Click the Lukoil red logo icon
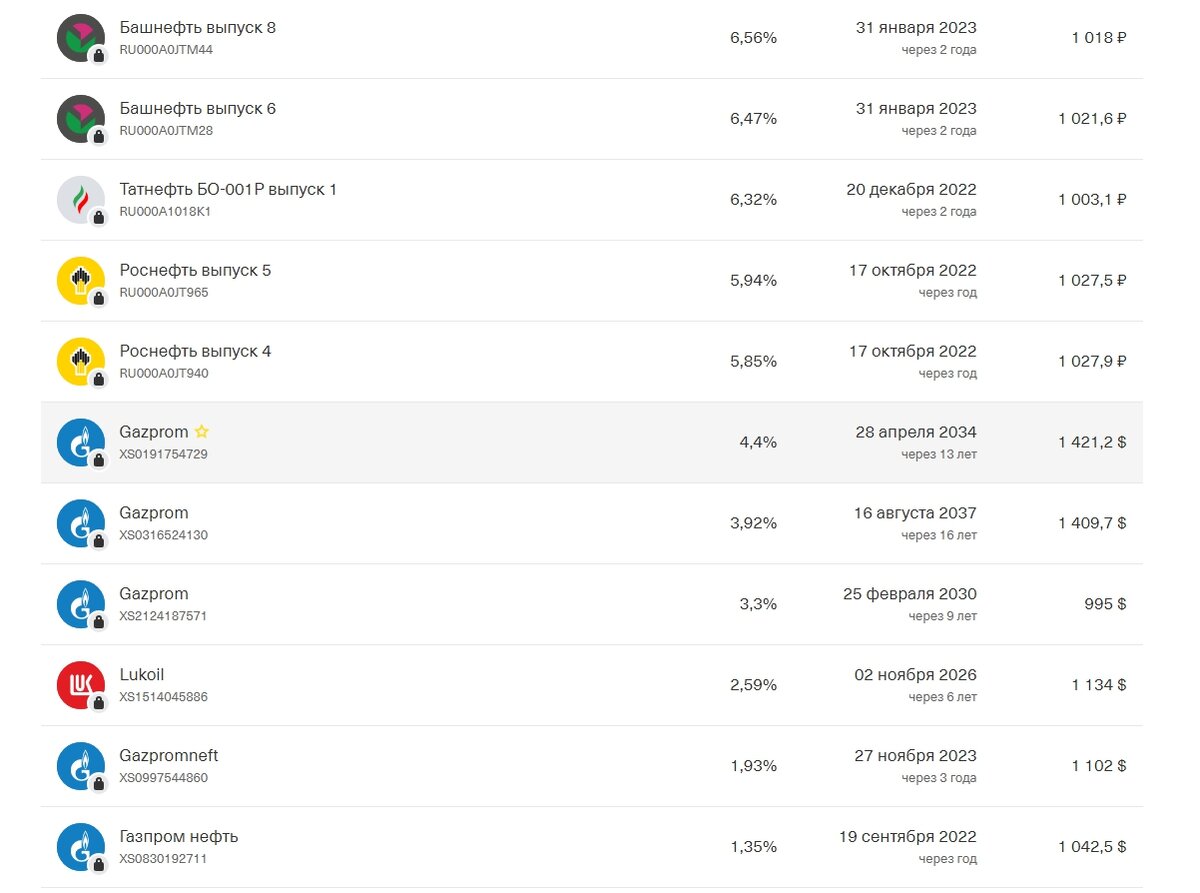Image resolution: width=1200 pixels, height=893 pixels. click(x=81, y=685)
